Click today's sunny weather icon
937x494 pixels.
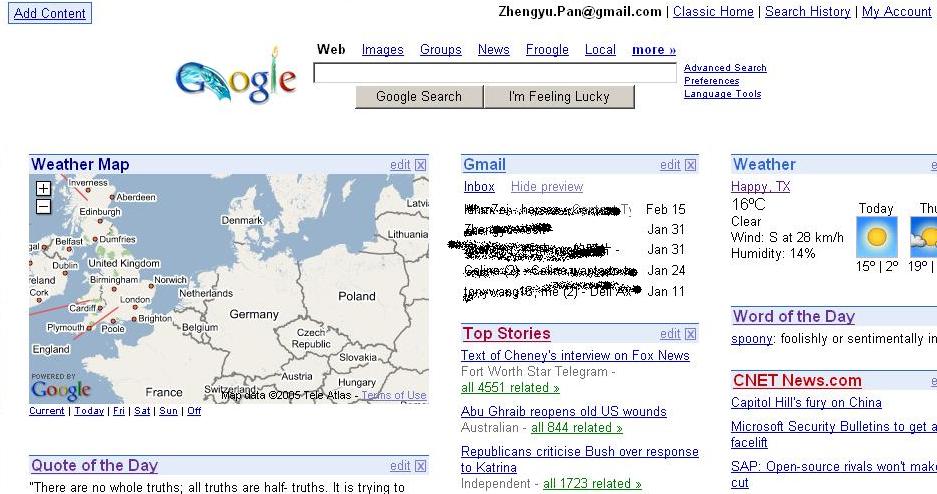tap(877, 237)
